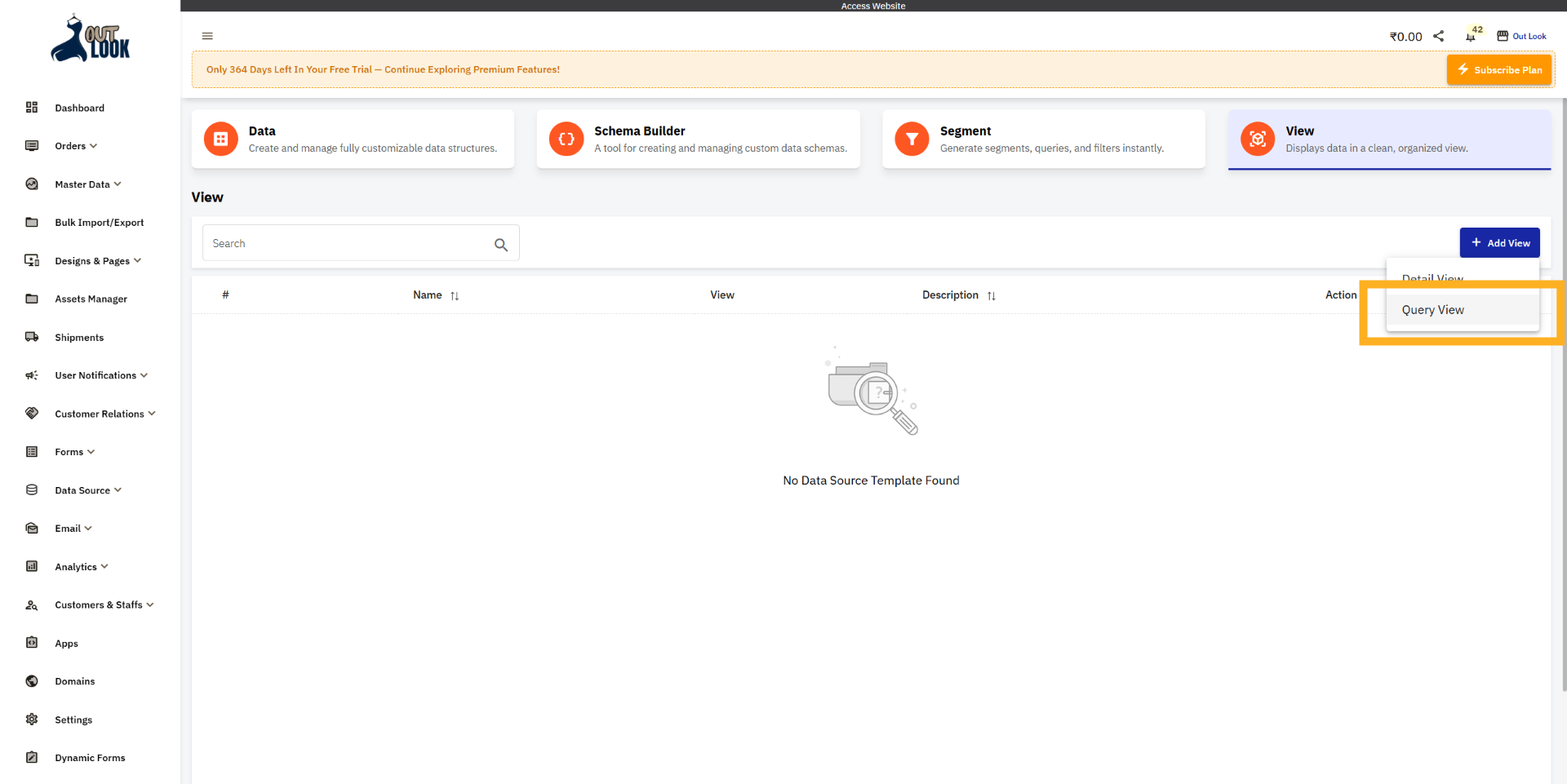Click inside the Search field

pos(343,242)
